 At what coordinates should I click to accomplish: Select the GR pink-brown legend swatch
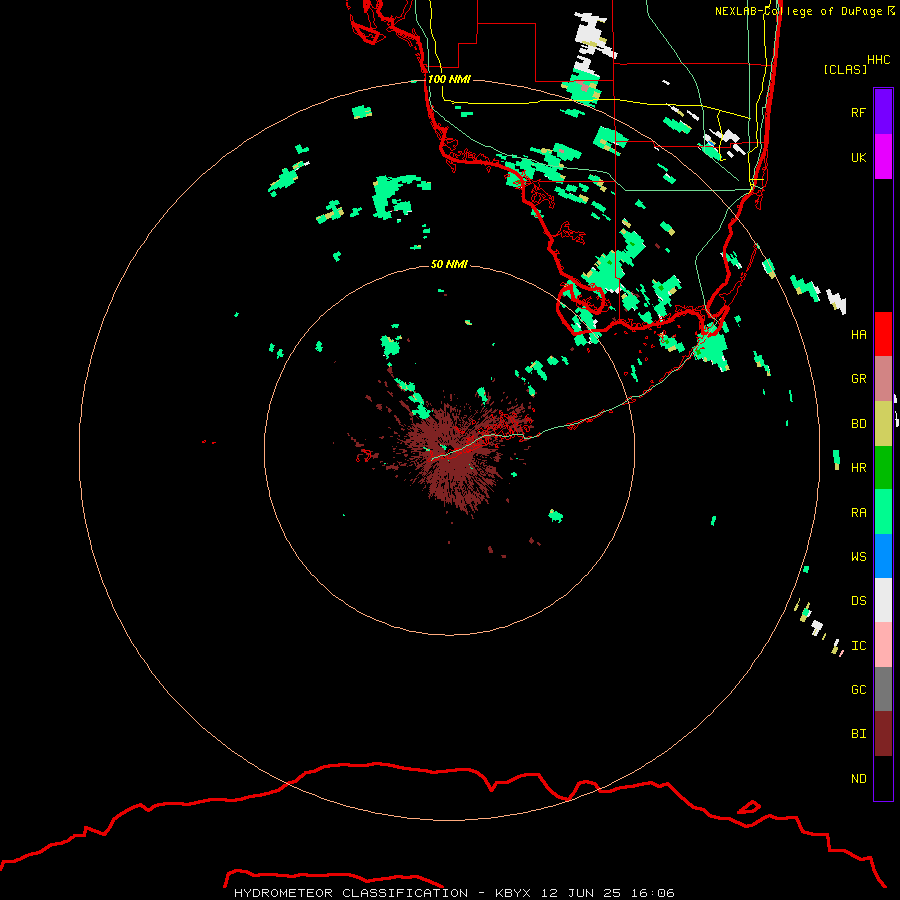click(883, 379)
